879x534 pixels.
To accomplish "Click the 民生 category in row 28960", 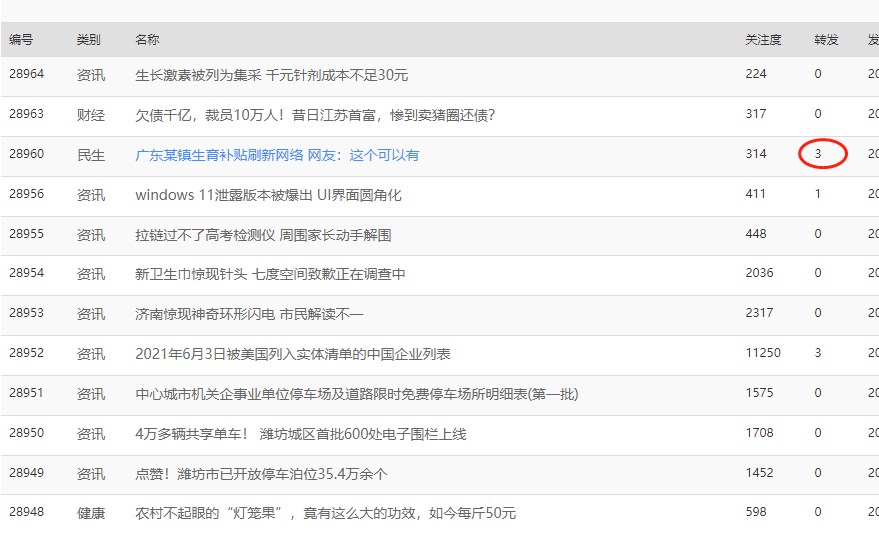I will (x=90, y=155).
